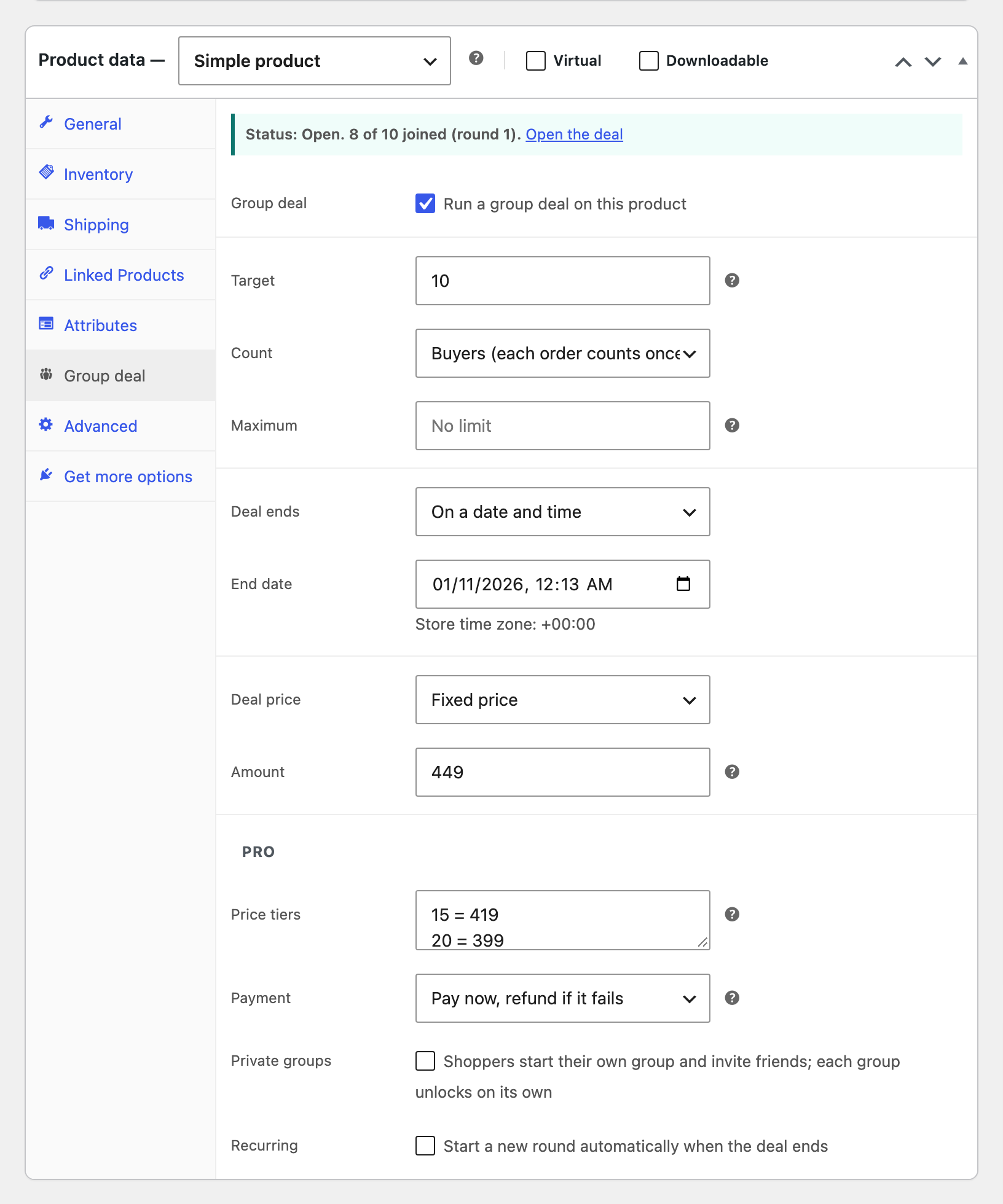Click the Attributes tab table icon
The height and width of the screenshot is (1204, 1003).
(x=46, y=324)
